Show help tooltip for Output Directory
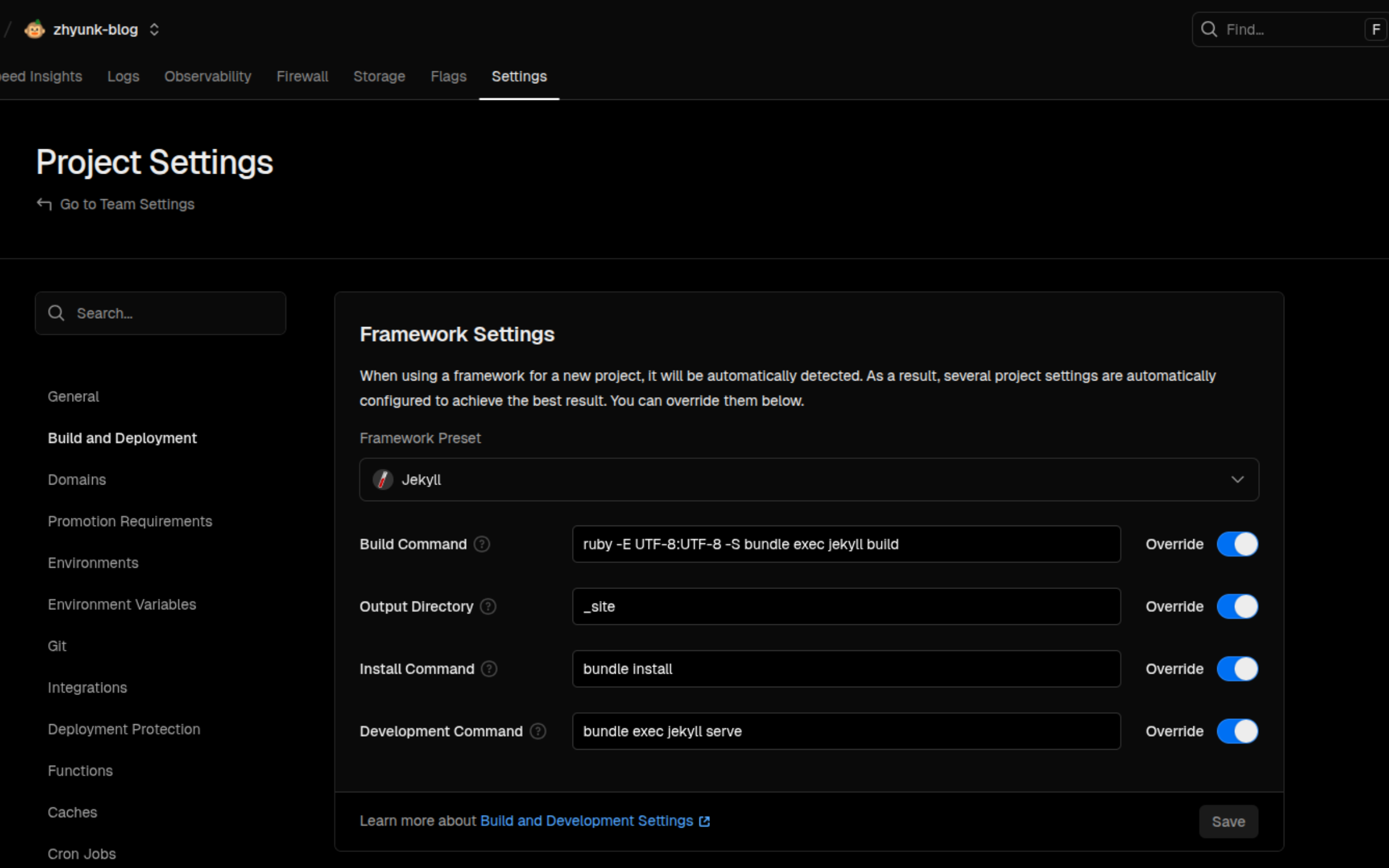 488,606
